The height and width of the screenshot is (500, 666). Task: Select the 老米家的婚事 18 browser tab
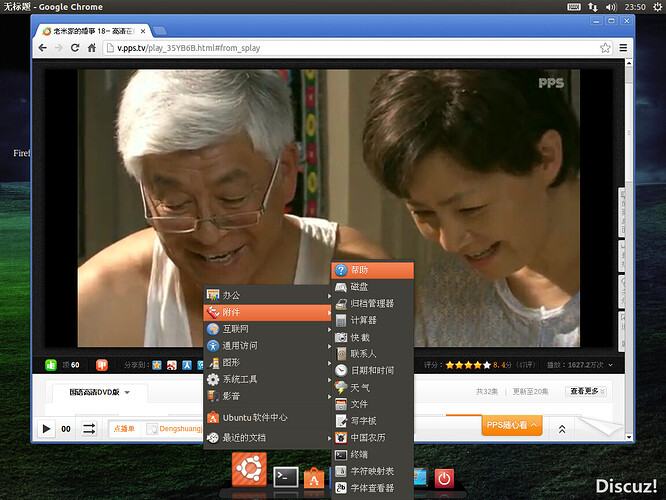click(93, 31)
